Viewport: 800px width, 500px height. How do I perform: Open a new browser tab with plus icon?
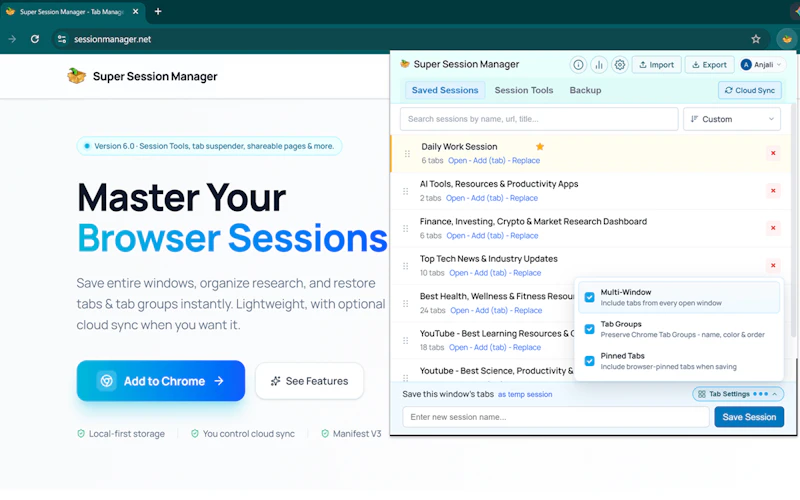158,11
